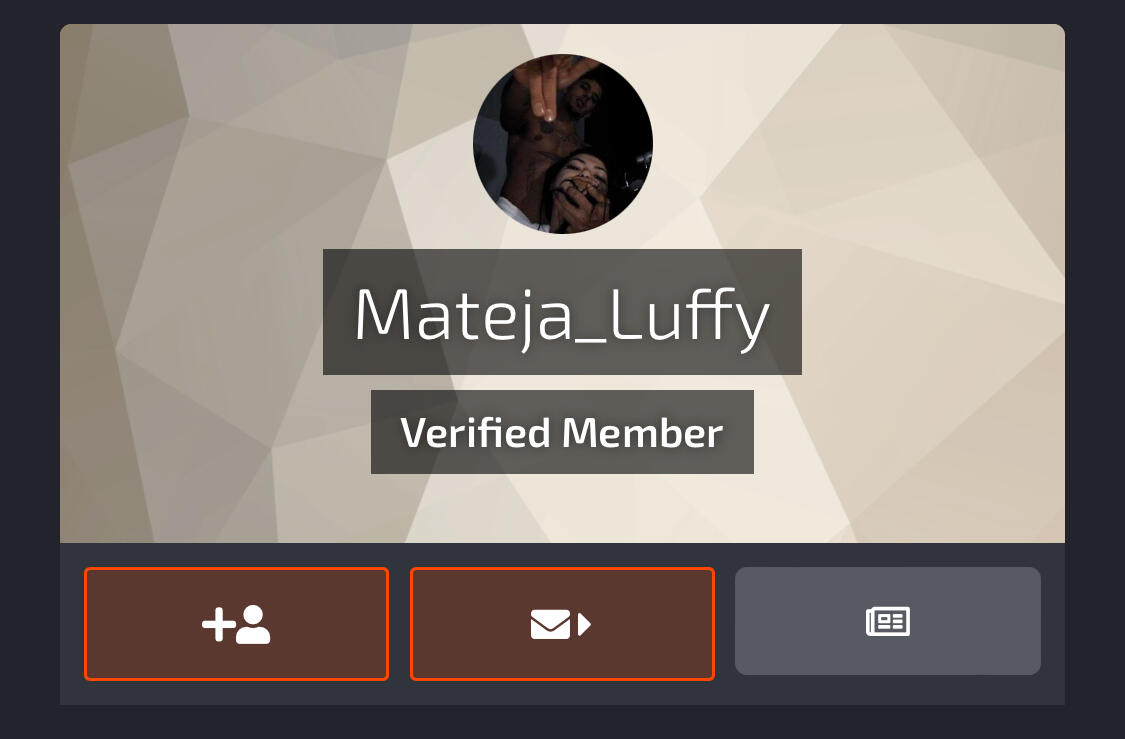Click the gray activity feed button
Screen dimensions: 1125x739
[888, 621]
